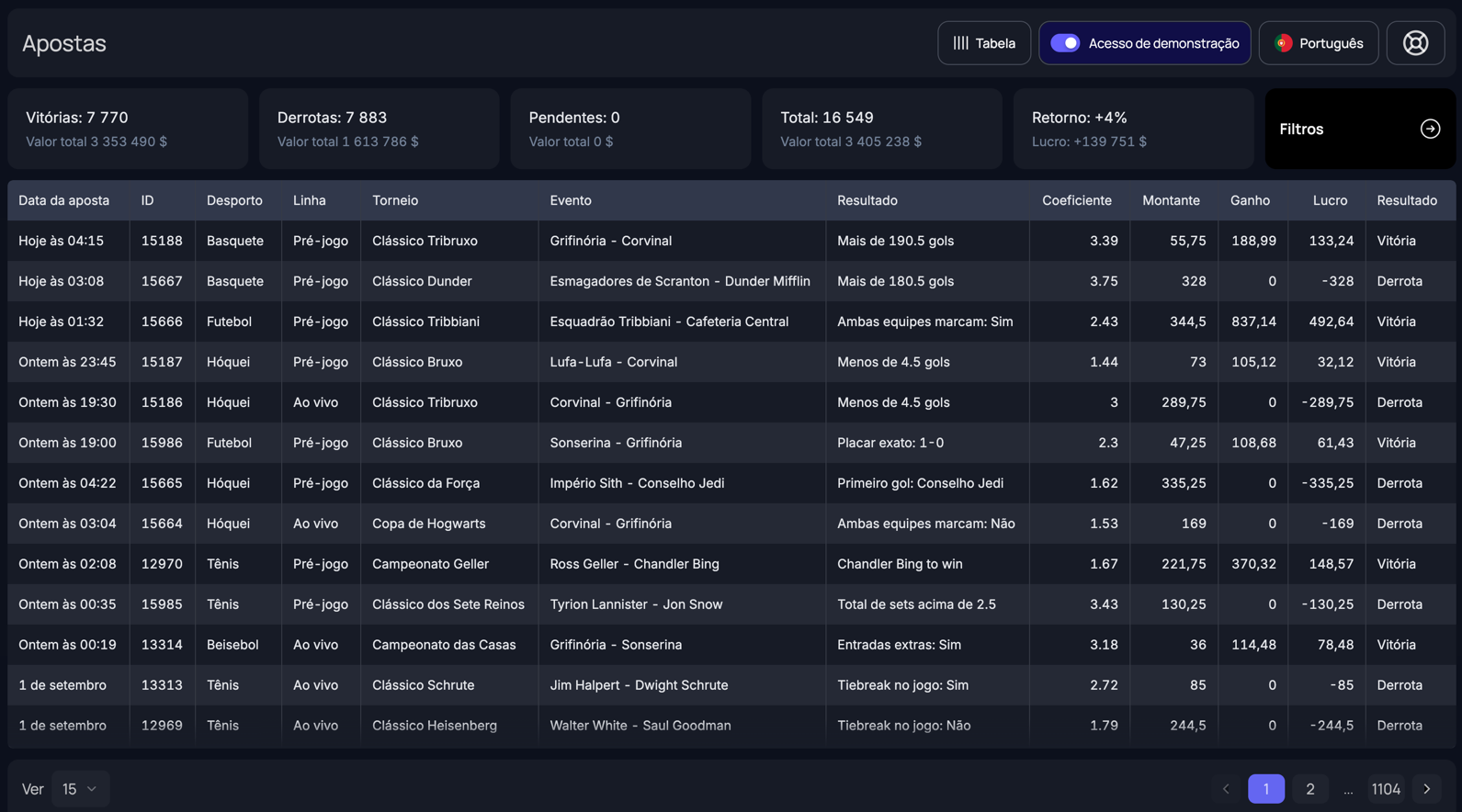Sort by the Coeficiente column header

pos(1076,200)
